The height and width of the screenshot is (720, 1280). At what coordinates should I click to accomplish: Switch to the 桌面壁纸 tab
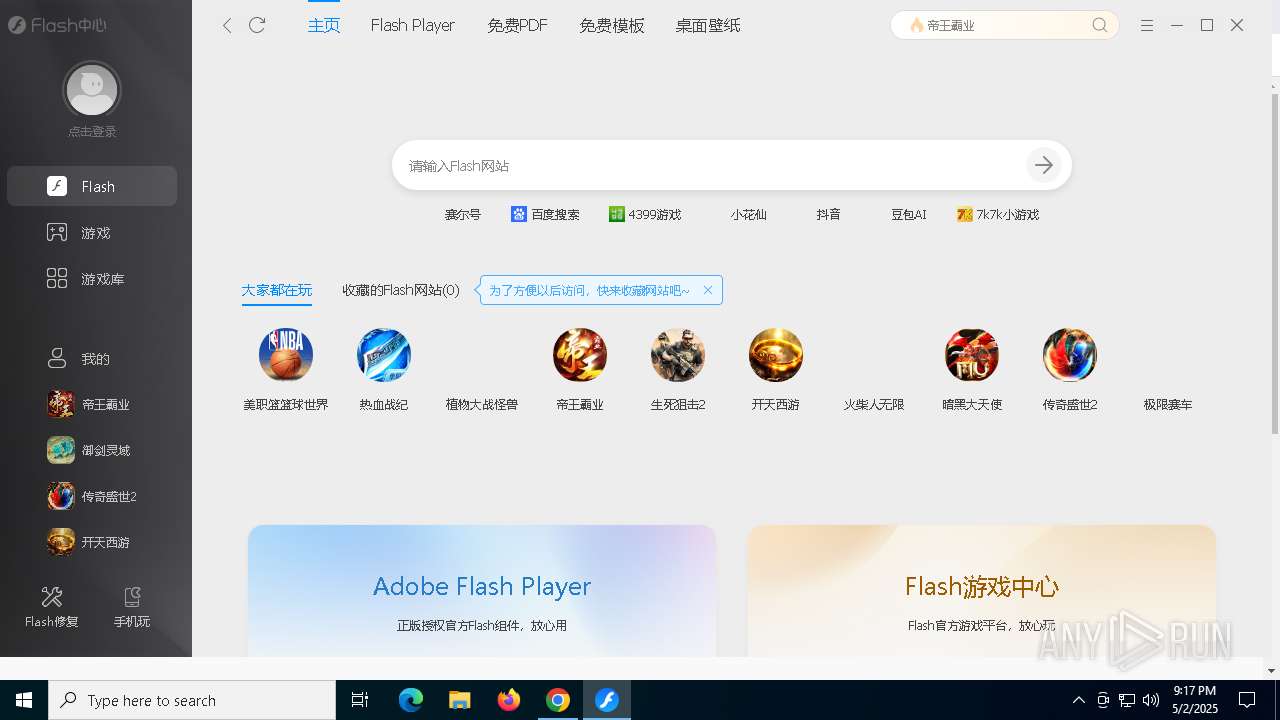pos(708,25)
